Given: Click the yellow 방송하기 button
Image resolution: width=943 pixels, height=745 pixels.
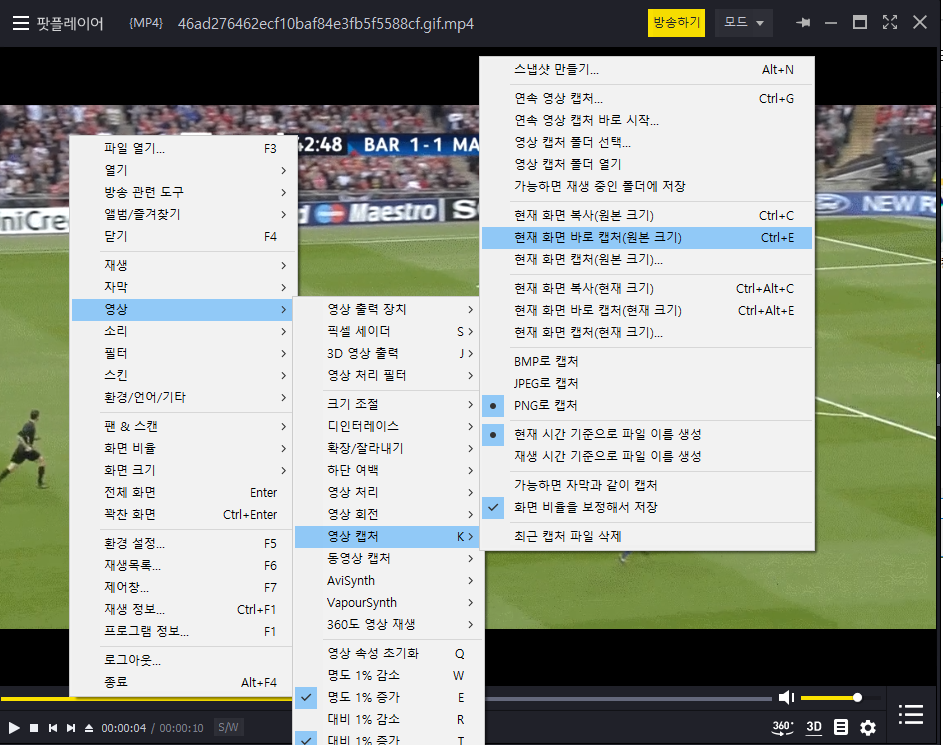Looking at the screenshot, I should pos(677,23).
